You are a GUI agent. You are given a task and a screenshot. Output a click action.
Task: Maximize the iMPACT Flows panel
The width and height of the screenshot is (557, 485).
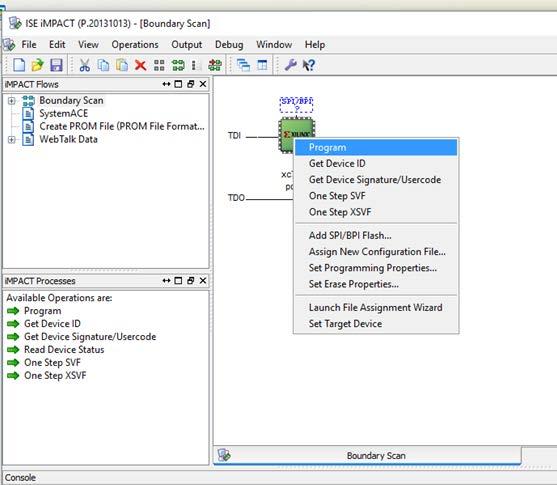pos(178,84)
